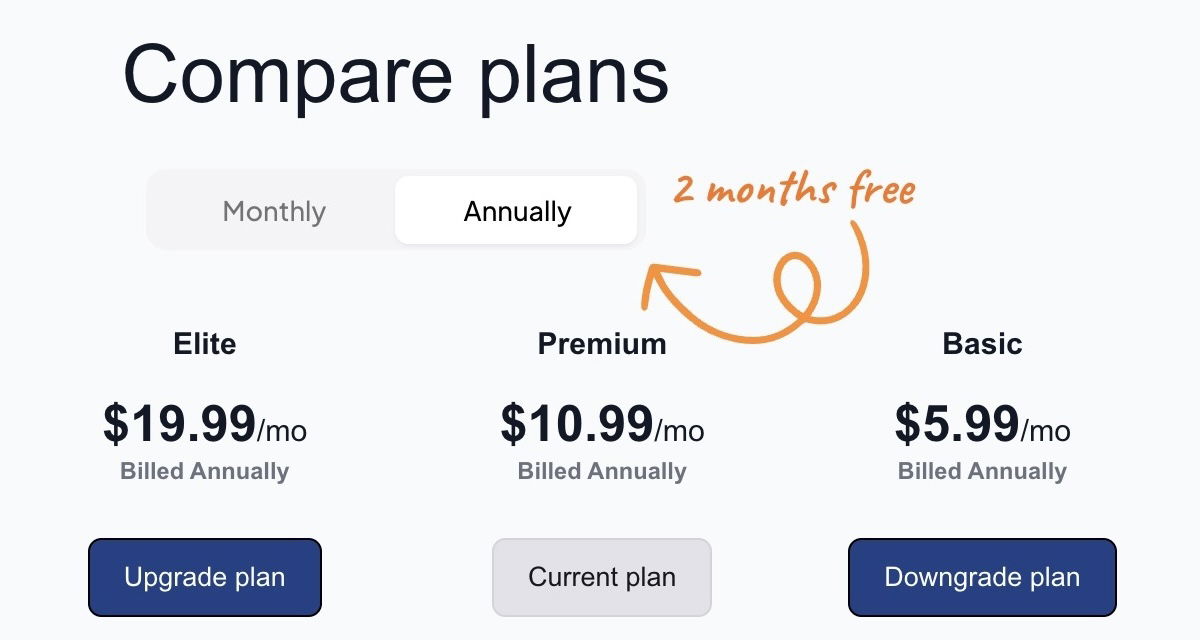The width and height of the screenshot is (1200, 640).
Task: Click the '/mo' suffix beside $19.99
Action: tap(283, 431)
